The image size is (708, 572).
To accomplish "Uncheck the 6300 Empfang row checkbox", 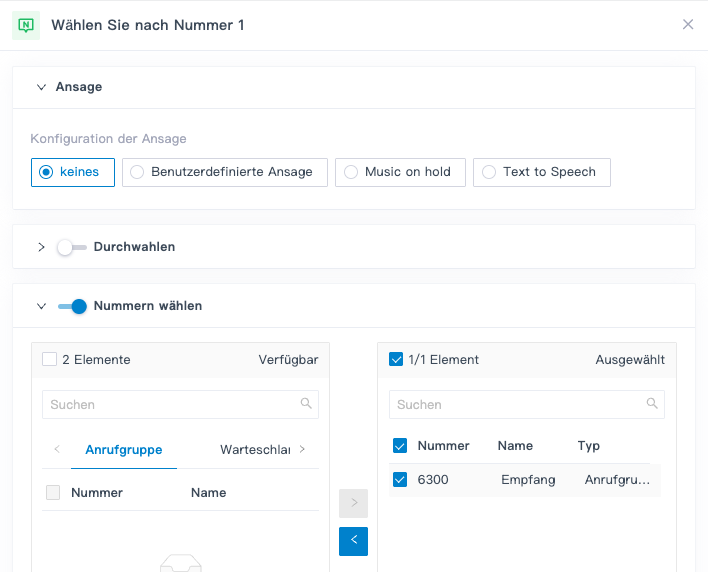I will point(400,480).
